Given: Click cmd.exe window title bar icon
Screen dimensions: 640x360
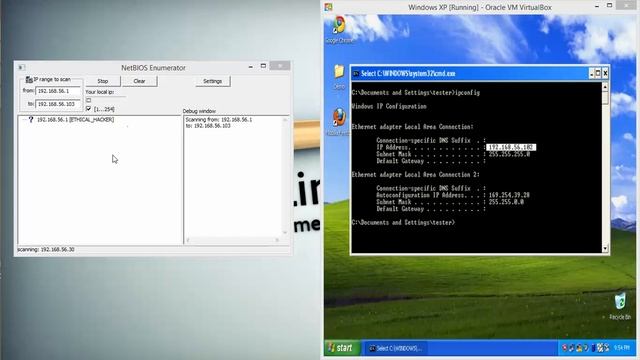Looking at the screenshot, I should tap(356, 73).
